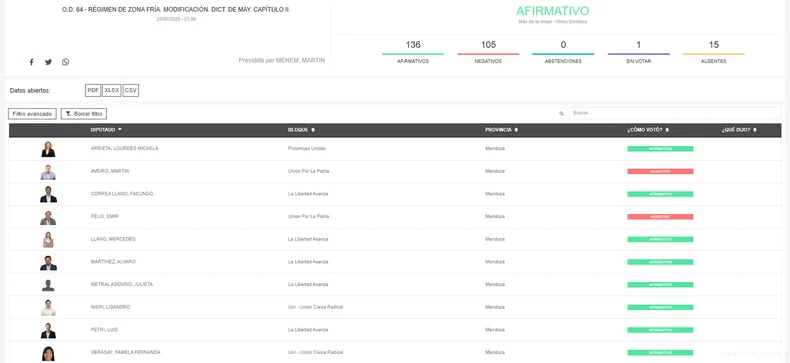The image size is (790, 363).
Task: Click inside the Buscar search field
Action: (x=675, y=113)
